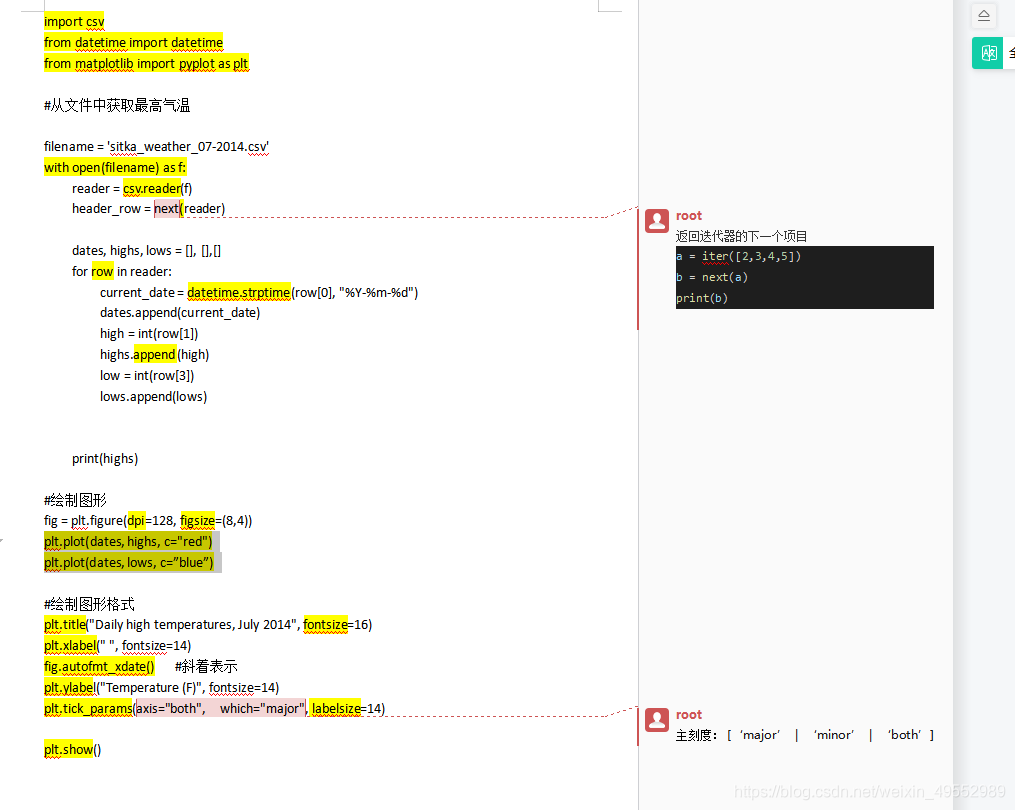
Task: Click line 'for row in reader:'
Action: pyautogui.click(x=122, y=271)
